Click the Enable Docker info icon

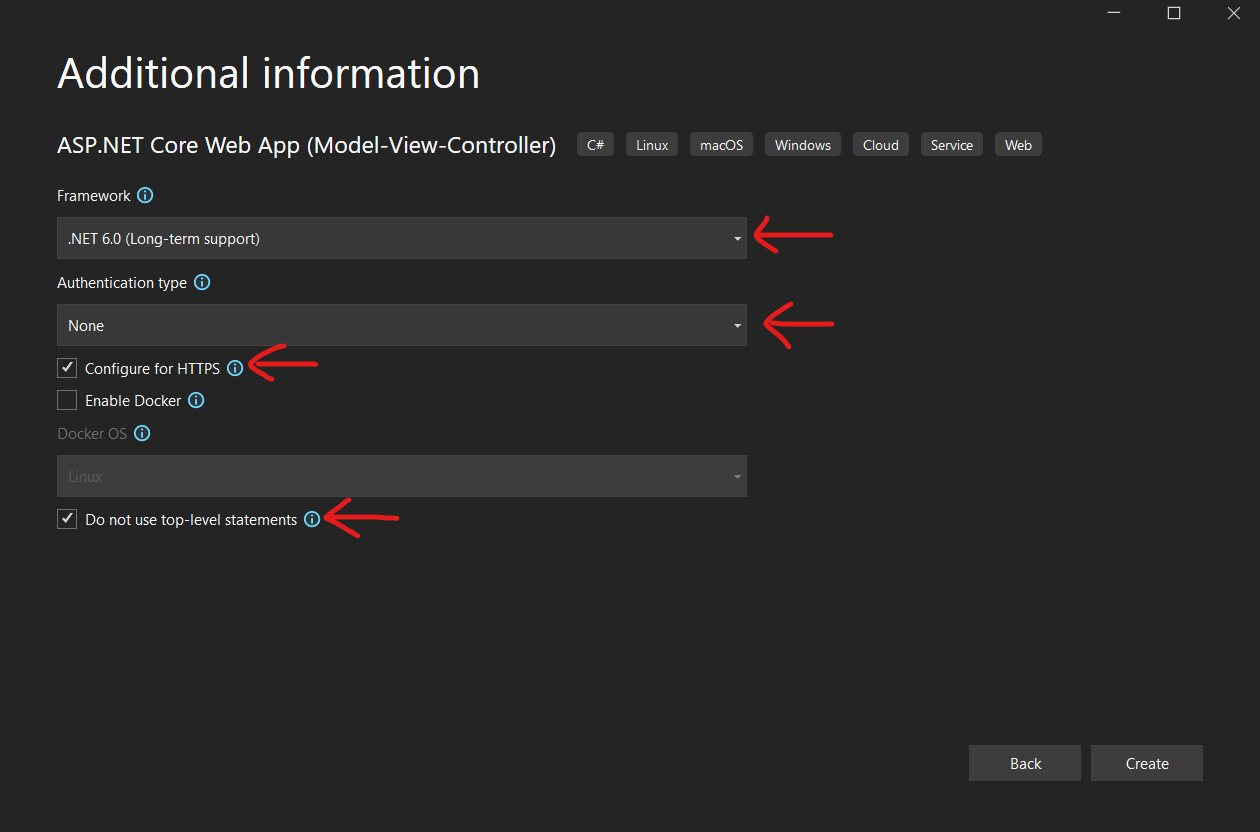197,400
